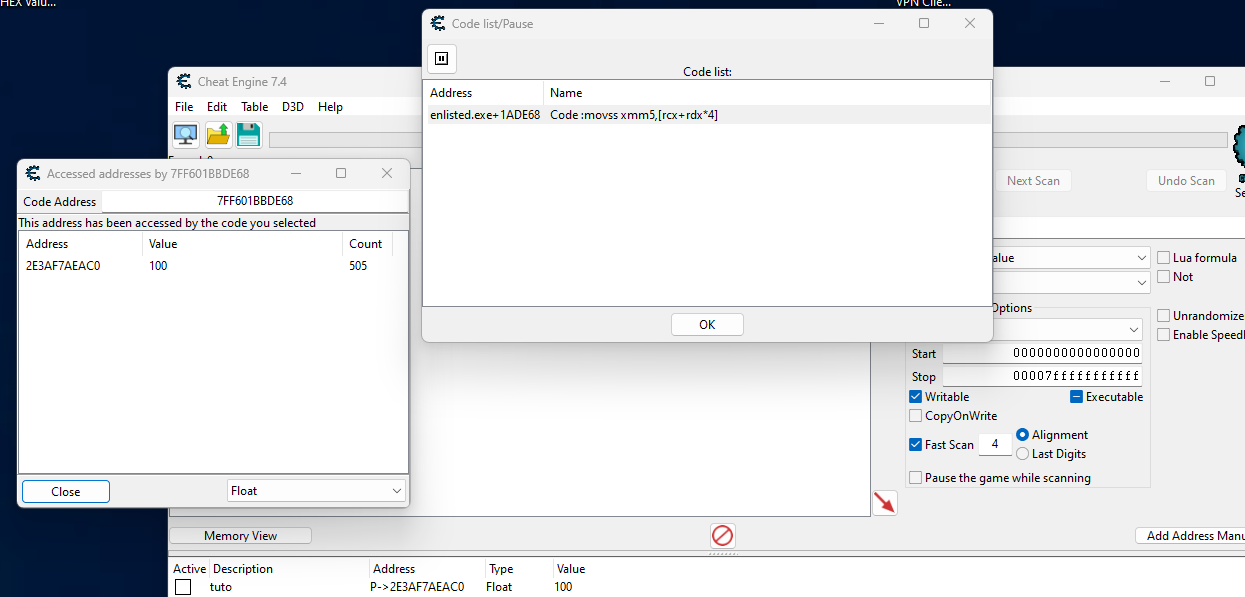1245x597 pixels.
Task: Select the Last Digits radio button
Action: coord(1022,454)
